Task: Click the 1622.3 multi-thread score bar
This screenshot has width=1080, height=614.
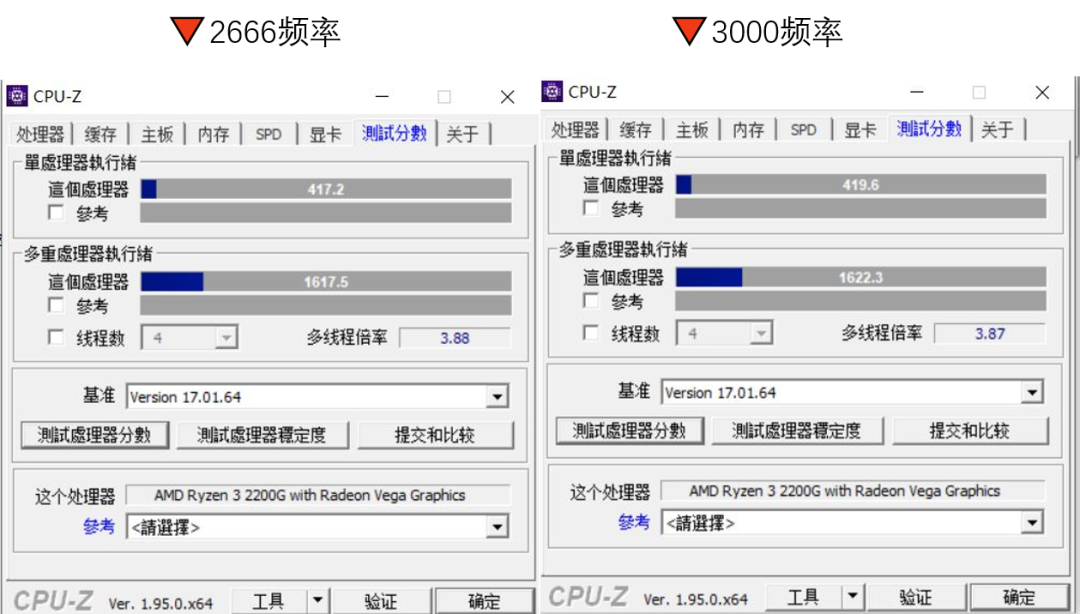Action: [861, 277]
